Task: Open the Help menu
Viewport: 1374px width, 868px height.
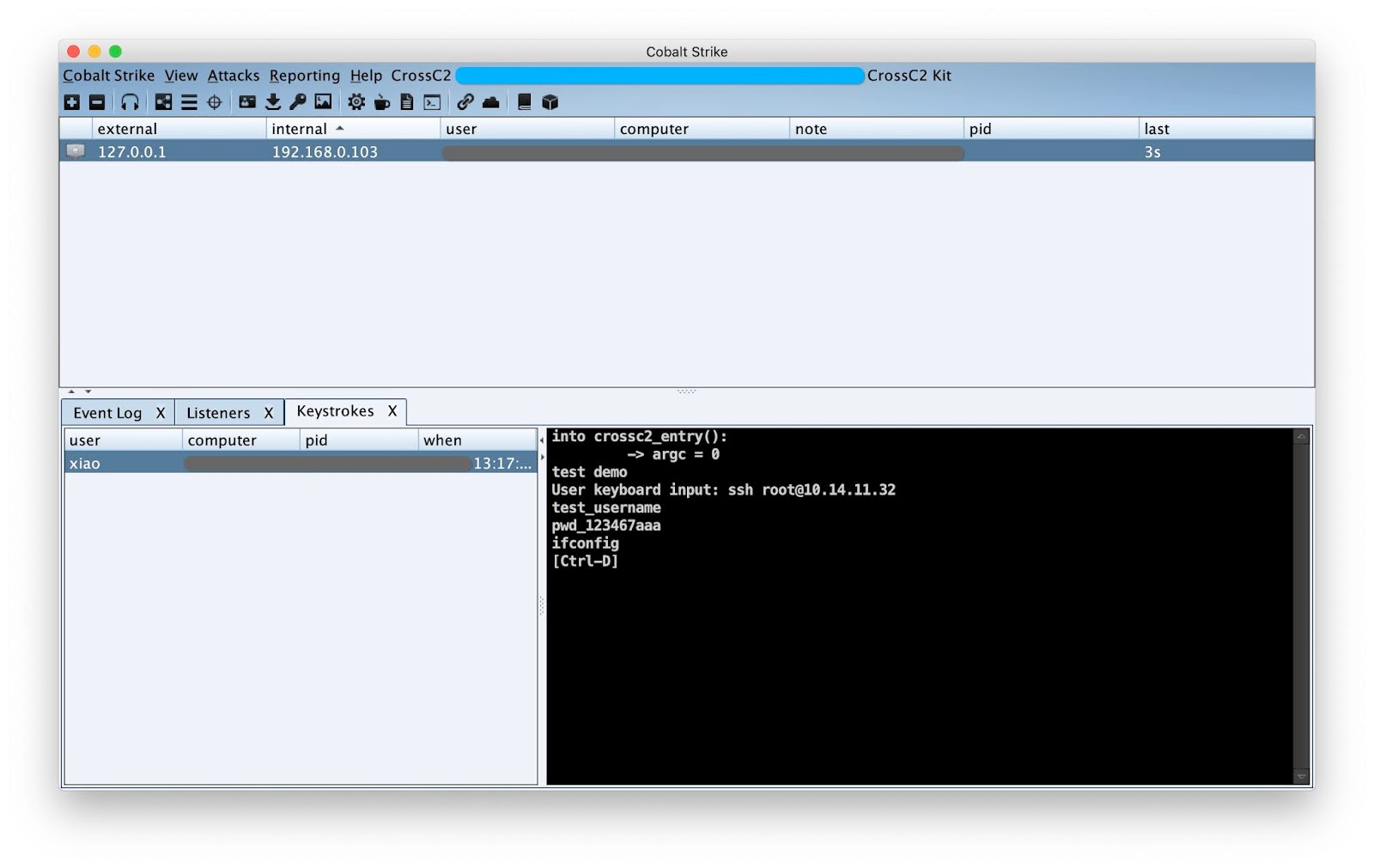Action: pos(366,76)
